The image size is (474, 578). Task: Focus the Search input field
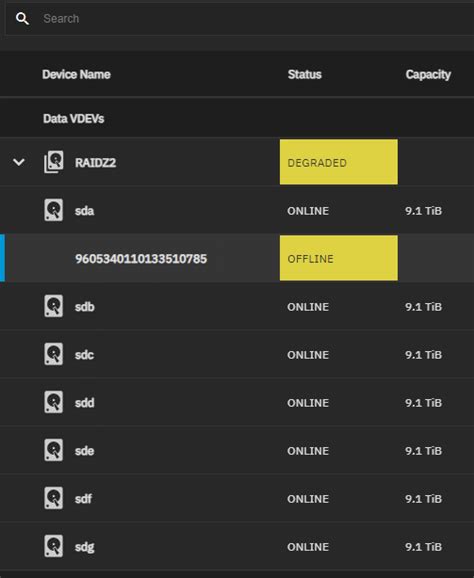240,18
